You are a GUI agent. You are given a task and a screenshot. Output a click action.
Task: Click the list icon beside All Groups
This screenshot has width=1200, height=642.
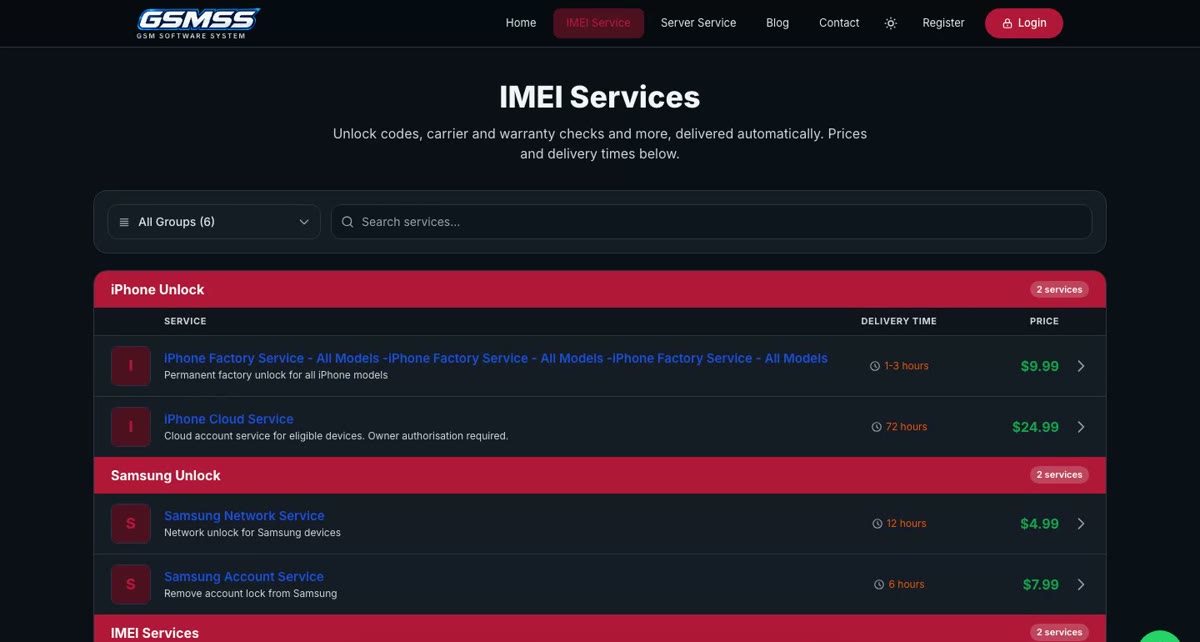pyautogui.click(x=124, y=222)
